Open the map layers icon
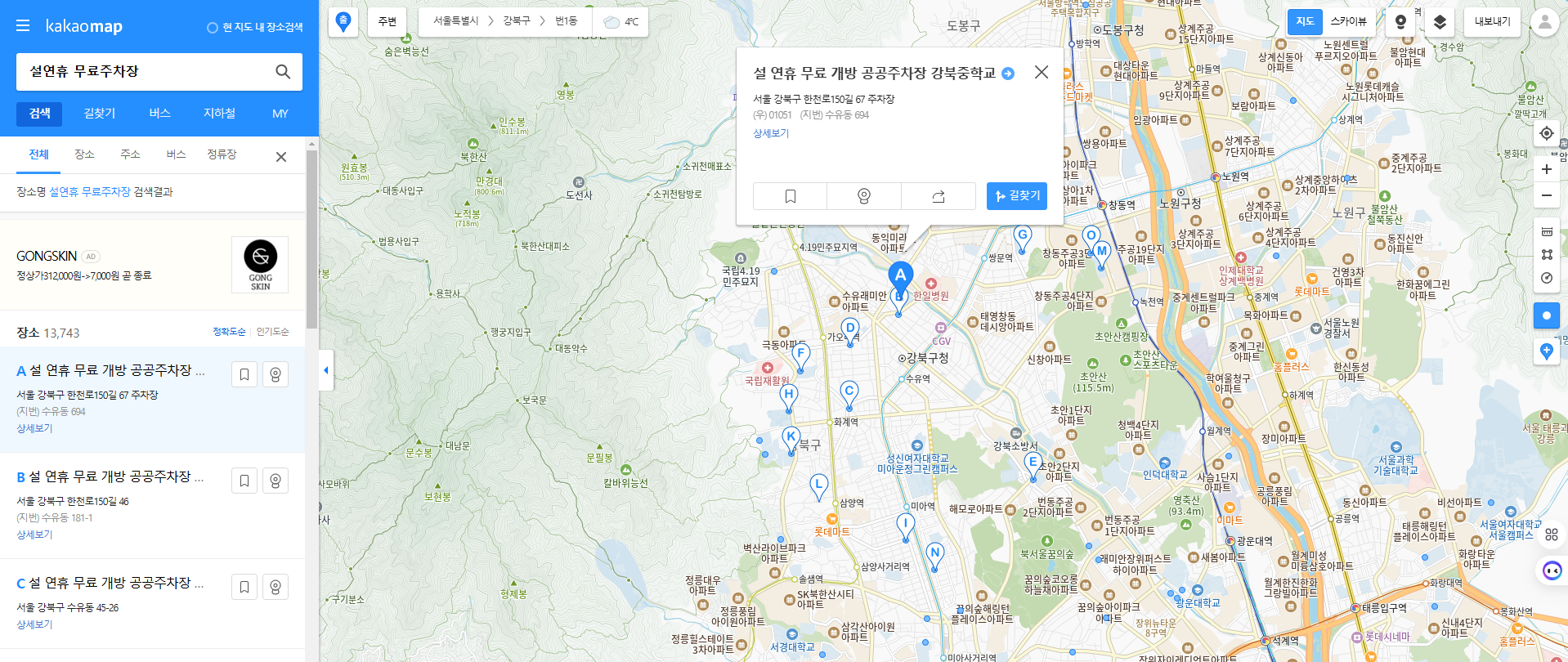The height and width of the screenshot is (662, 1568). [x=1440, y=22]
